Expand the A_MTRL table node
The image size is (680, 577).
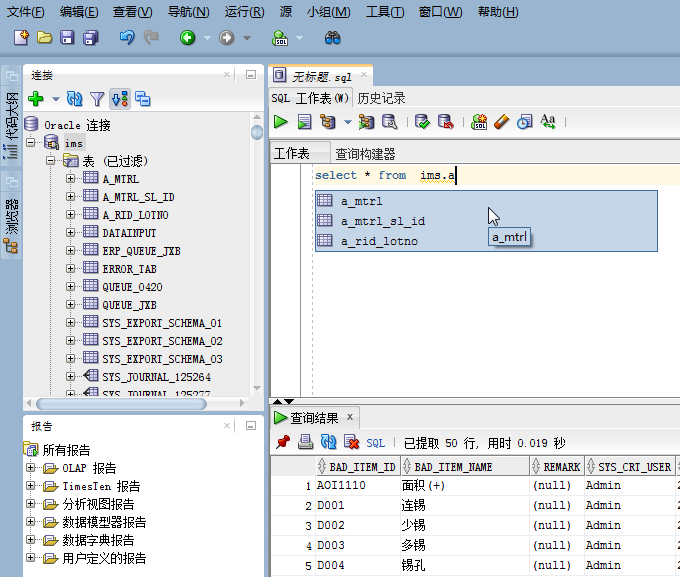[x=71, y=179]
